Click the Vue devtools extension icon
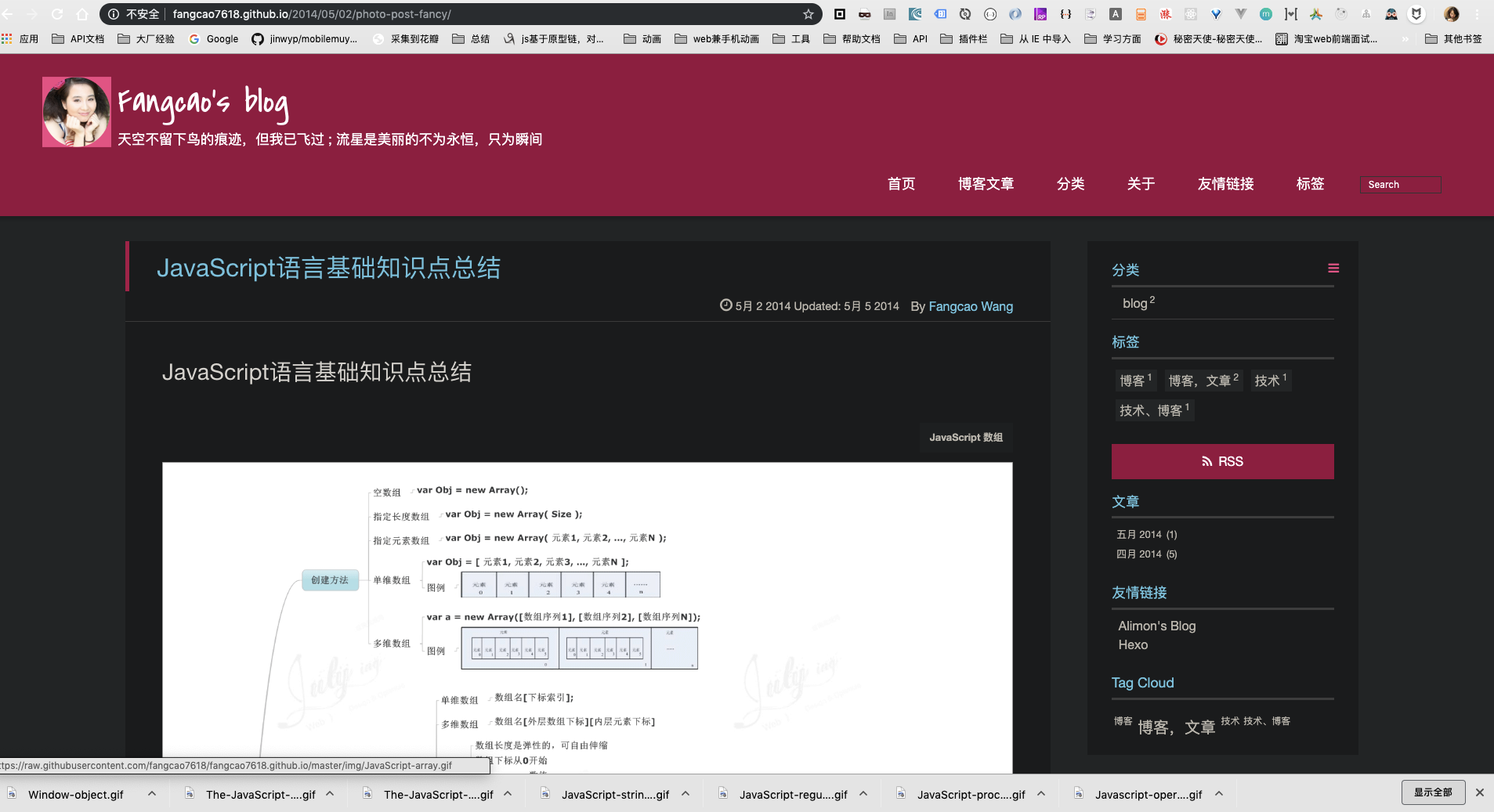 (1241, 14)
